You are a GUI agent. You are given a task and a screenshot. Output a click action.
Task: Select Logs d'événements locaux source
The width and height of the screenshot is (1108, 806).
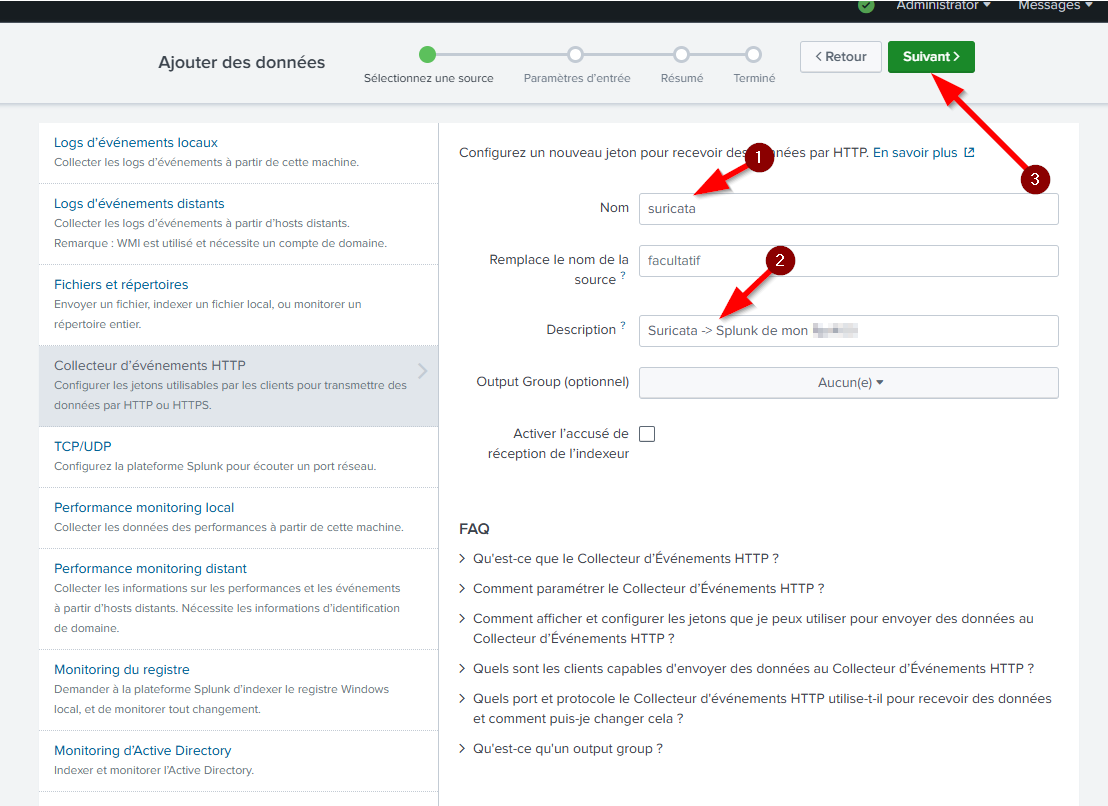(136, 143)
